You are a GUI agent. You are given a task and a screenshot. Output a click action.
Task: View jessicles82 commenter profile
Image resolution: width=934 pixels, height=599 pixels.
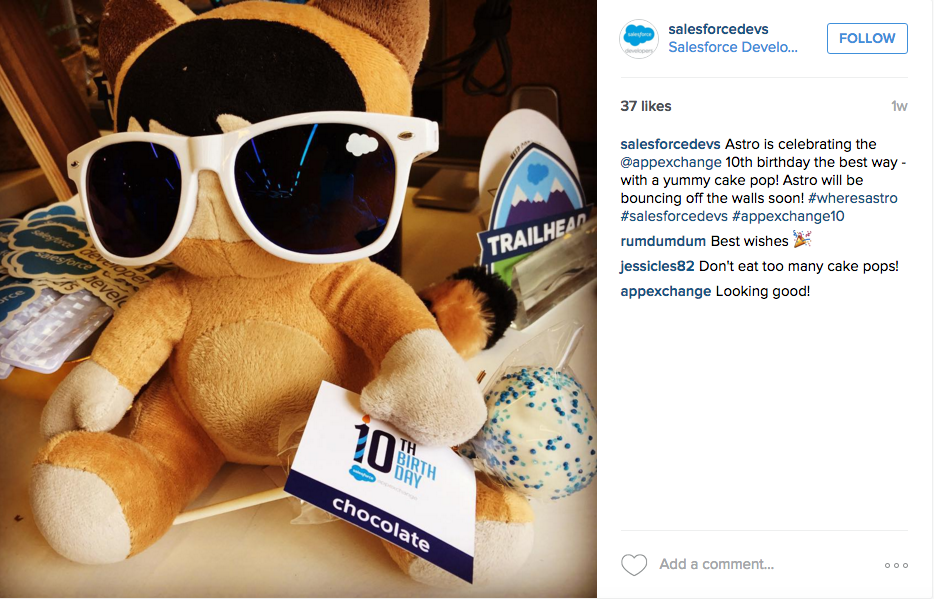pos(657,266)
